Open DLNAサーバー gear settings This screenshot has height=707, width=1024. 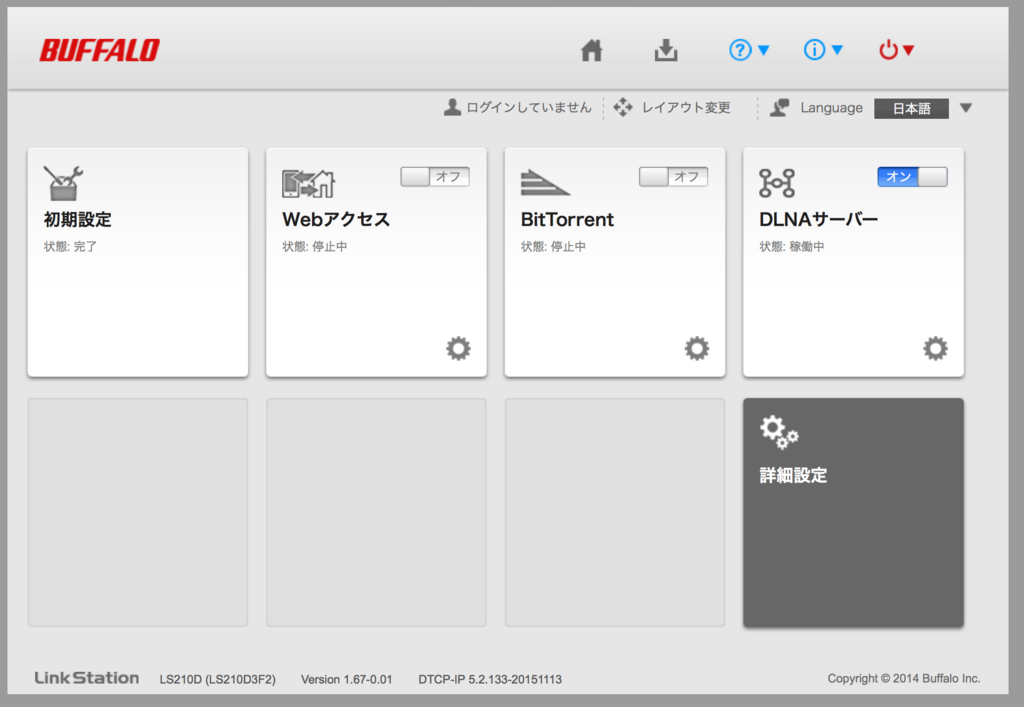tap(935, 349)
